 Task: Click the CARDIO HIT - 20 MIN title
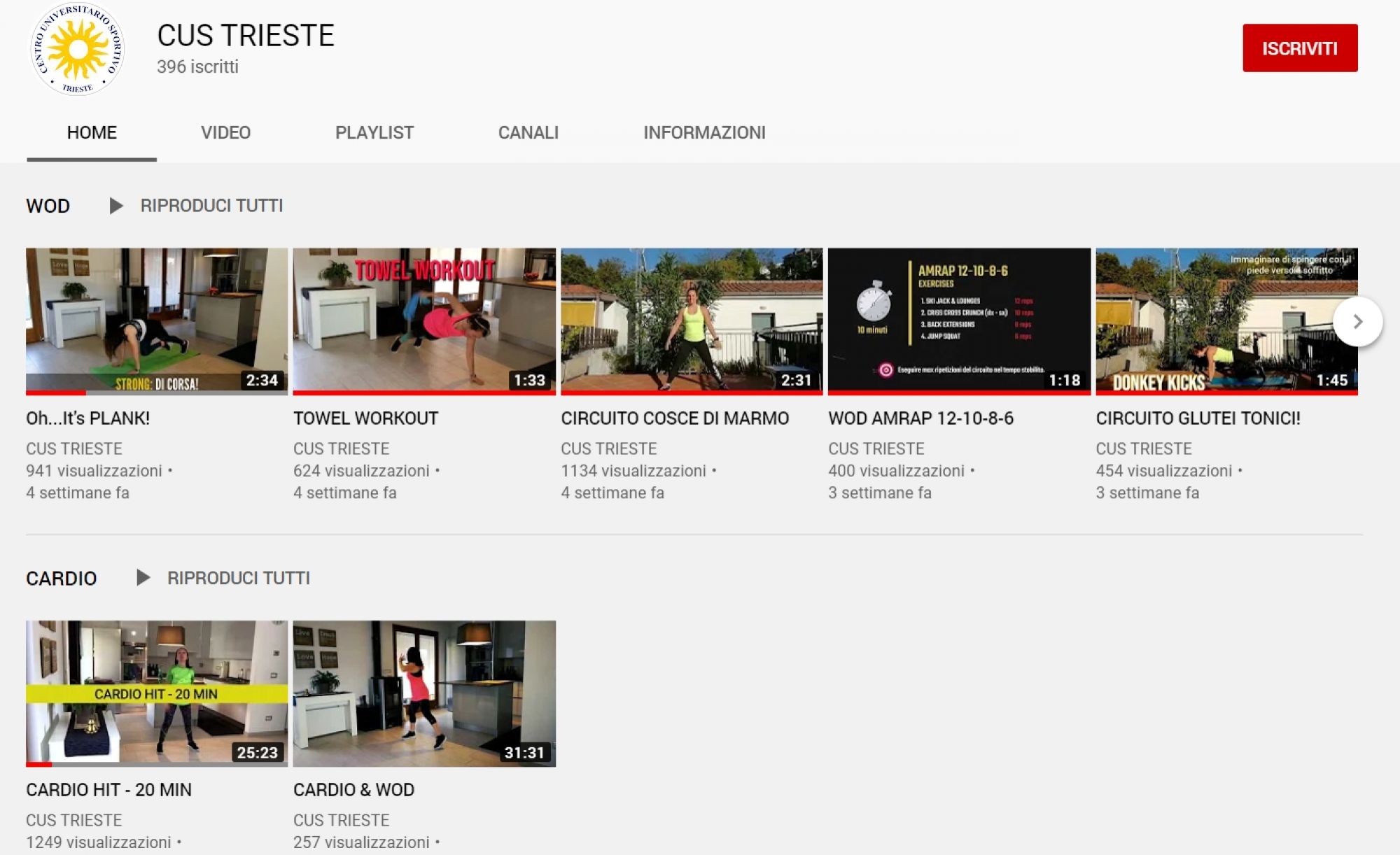[108, 790]
